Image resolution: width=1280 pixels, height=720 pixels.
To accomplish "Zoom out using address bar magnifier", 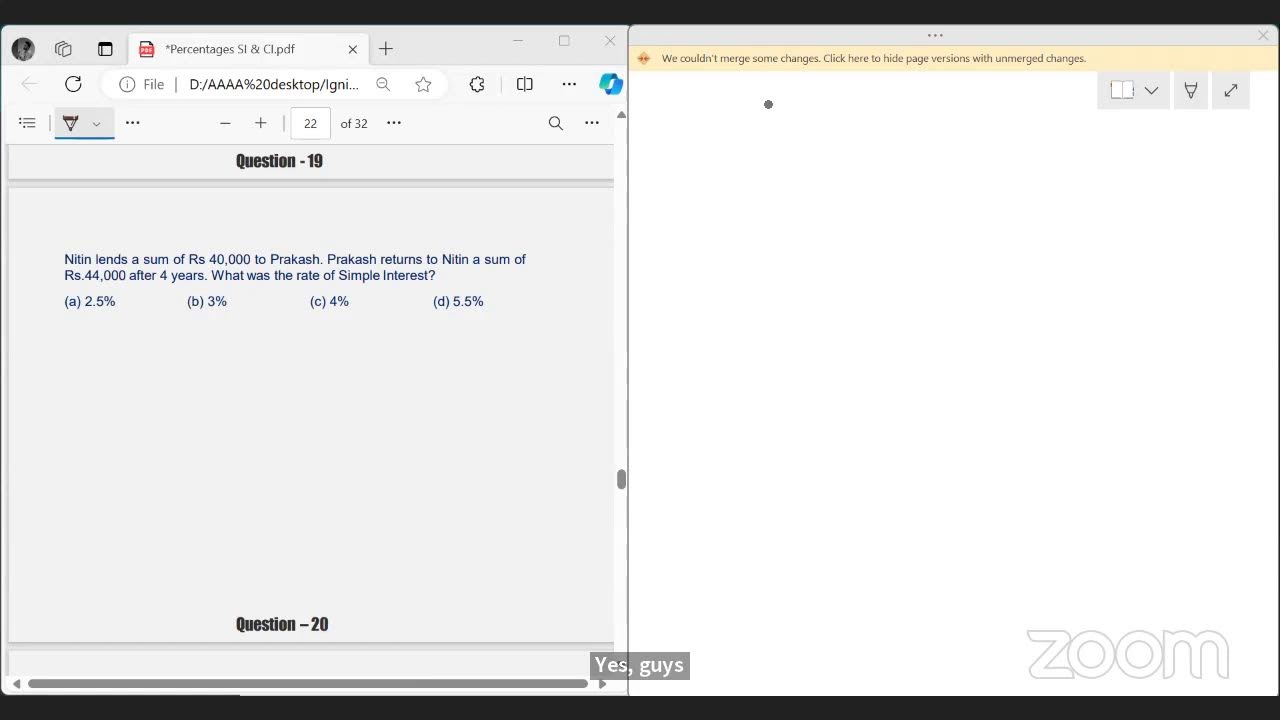I will (x=383, y=84).
